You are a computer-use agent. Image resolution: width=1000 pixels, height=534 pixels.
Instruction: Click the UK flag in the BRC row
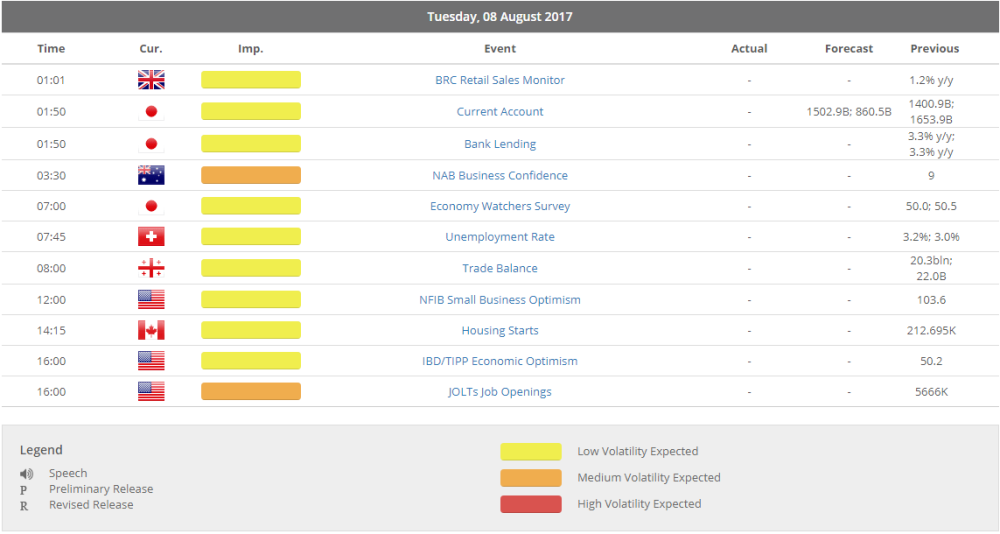click(x=151, y=81)
